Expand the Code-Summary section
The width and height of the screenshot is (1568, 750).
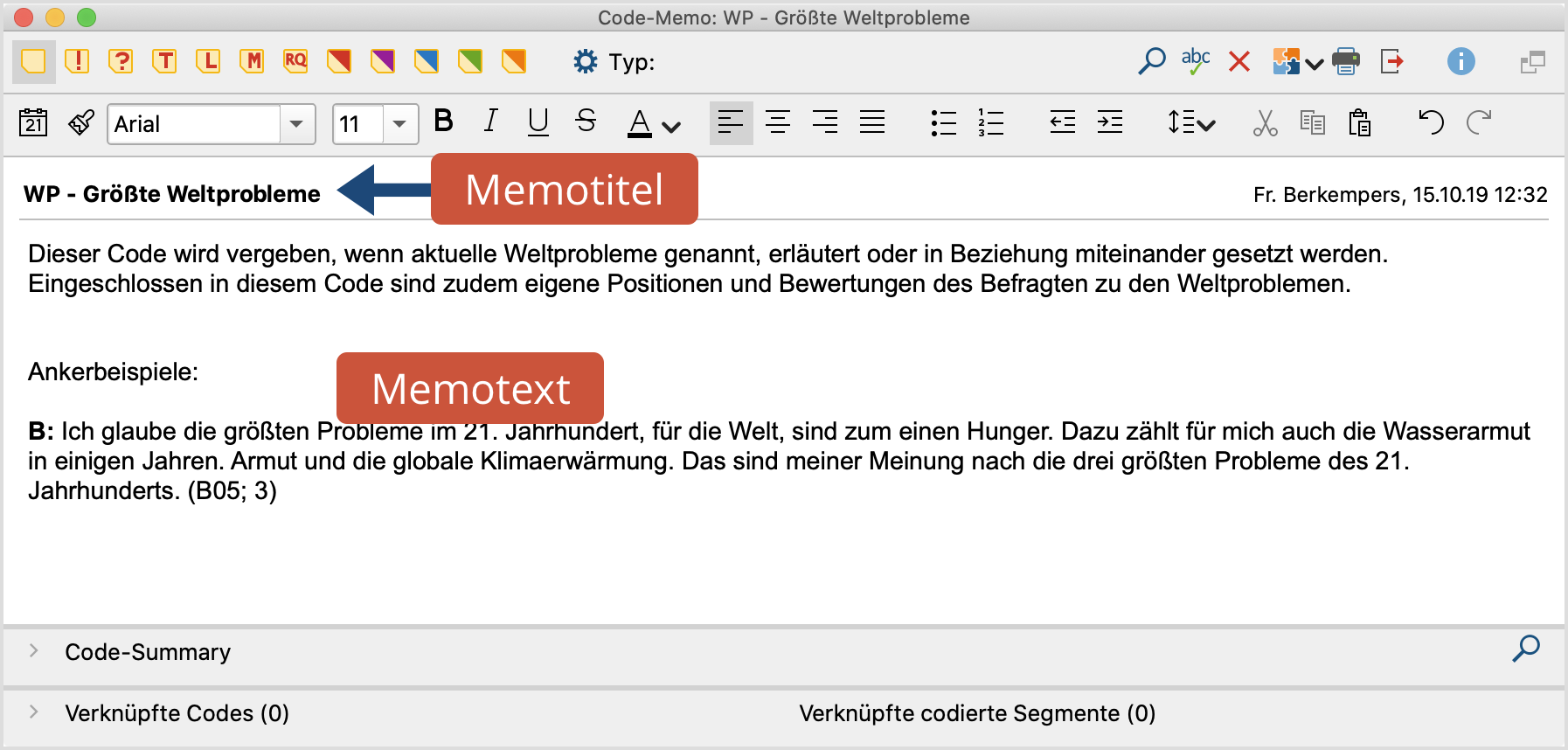(33, 650)
